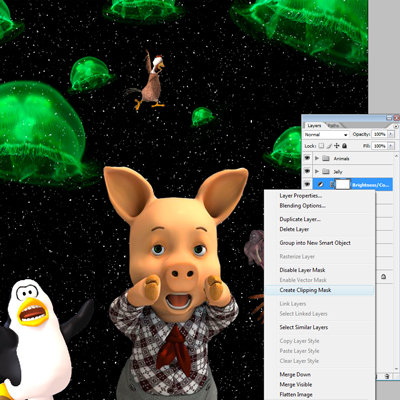The image size is (400, 400).
Task: Open the Fill slider arrow
Action: click(390, 146)
